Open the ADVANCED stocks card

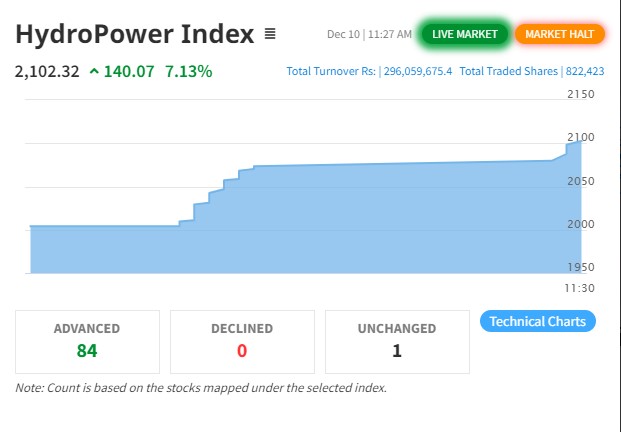click(87, 339)
